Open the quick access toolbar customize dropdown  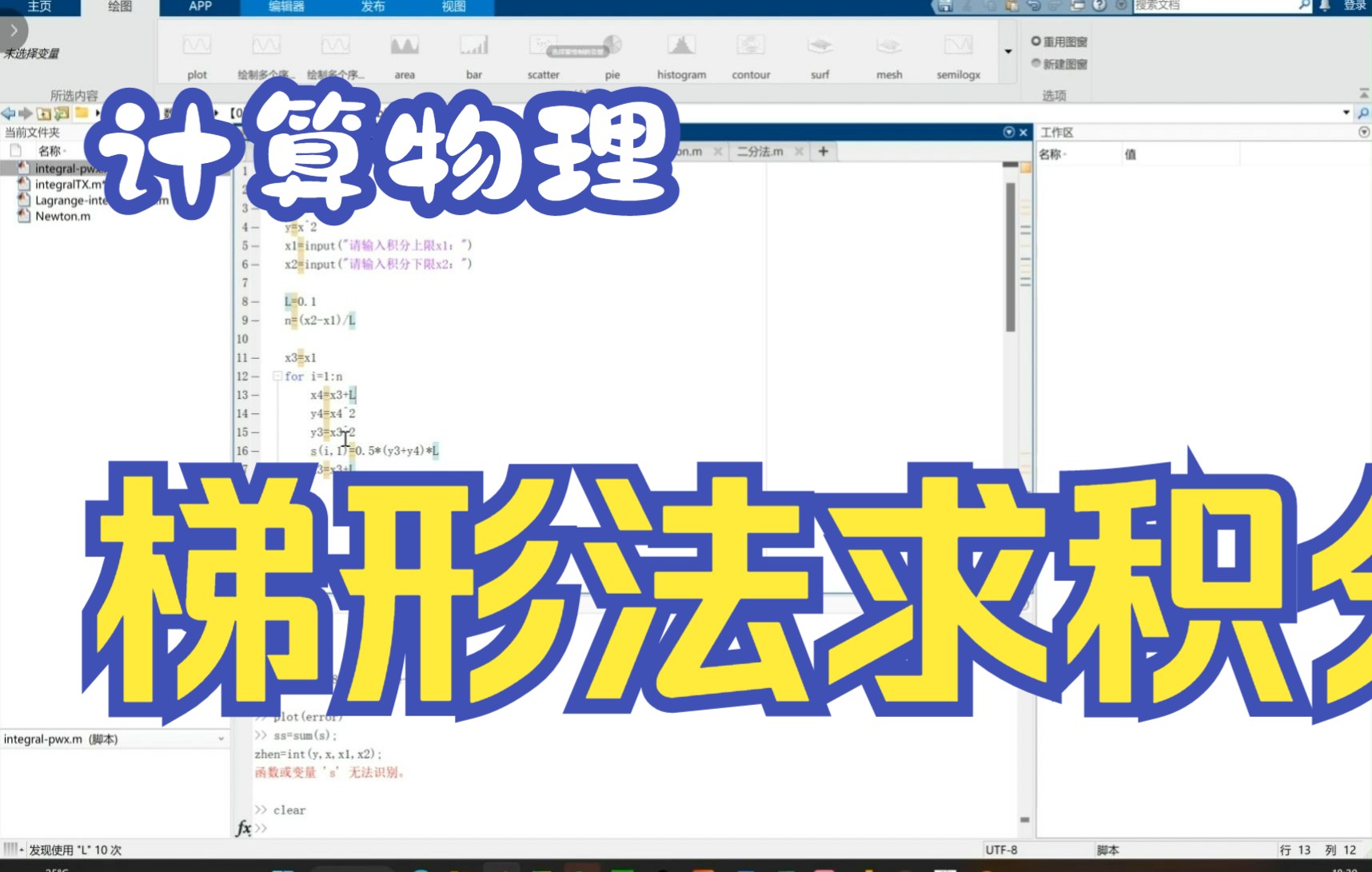(x=1122, y=6)
